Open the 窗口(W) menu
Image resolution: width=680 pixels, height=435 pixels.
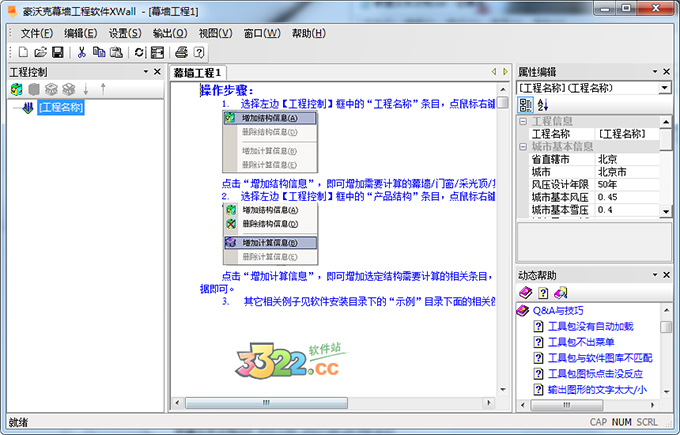pyautogui.click(x=262, y=33)
